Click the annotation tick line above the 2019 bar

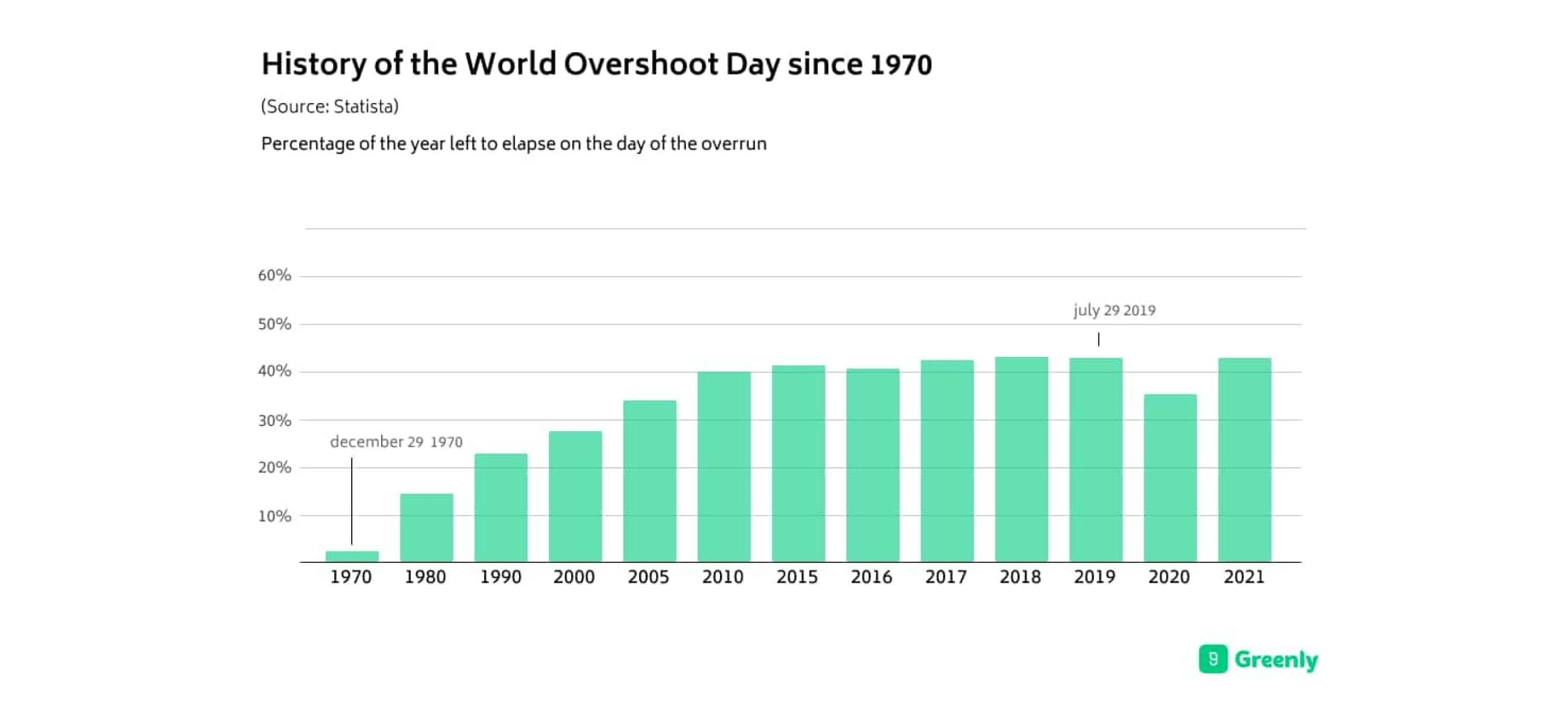coord(1098,338)
